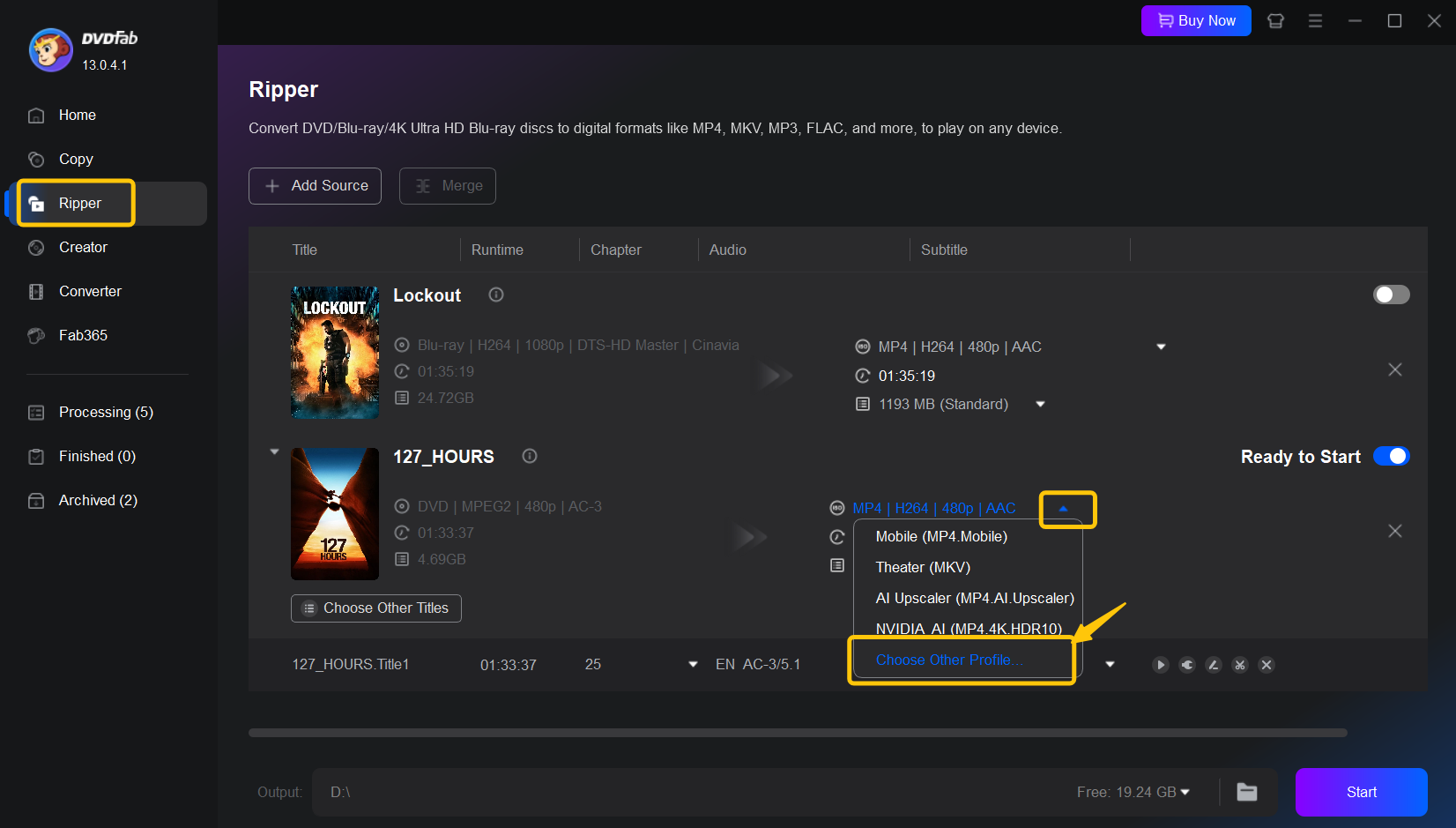The width and height of the screenshot is (1456, 828).
Task: Open video edit pencil icon for Title1
Action: [x=1214, y=665]
